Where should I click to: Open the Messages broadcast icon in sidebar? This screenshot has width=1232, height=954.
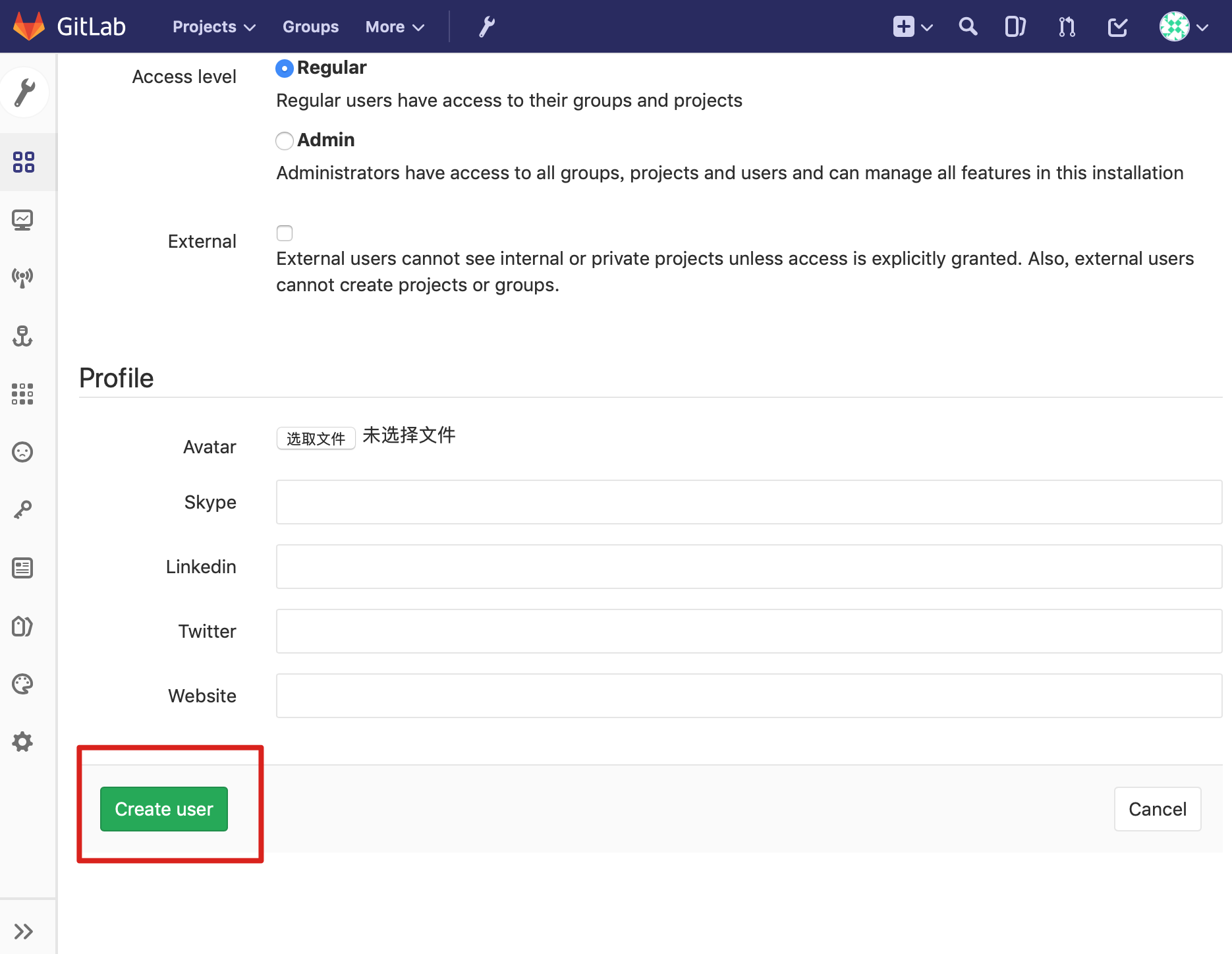[23, 277]
